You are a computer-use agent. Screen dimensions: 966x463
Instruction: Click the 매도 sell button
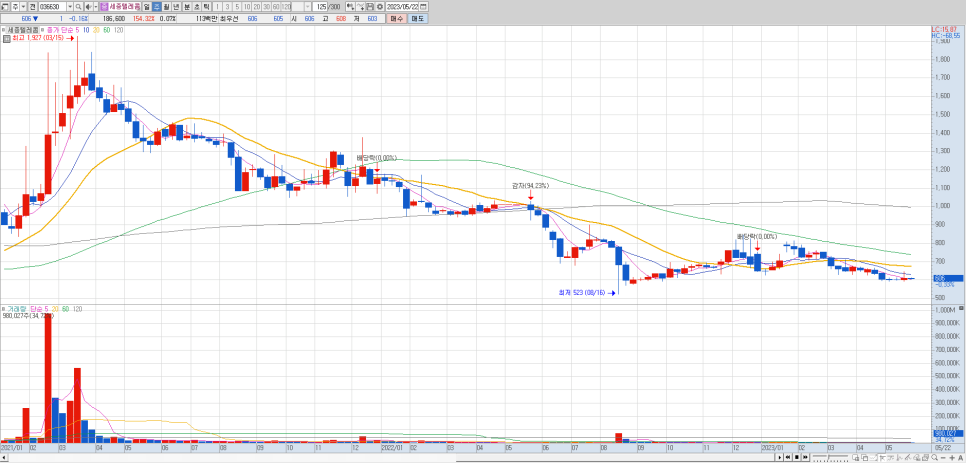tap(418, 19)
